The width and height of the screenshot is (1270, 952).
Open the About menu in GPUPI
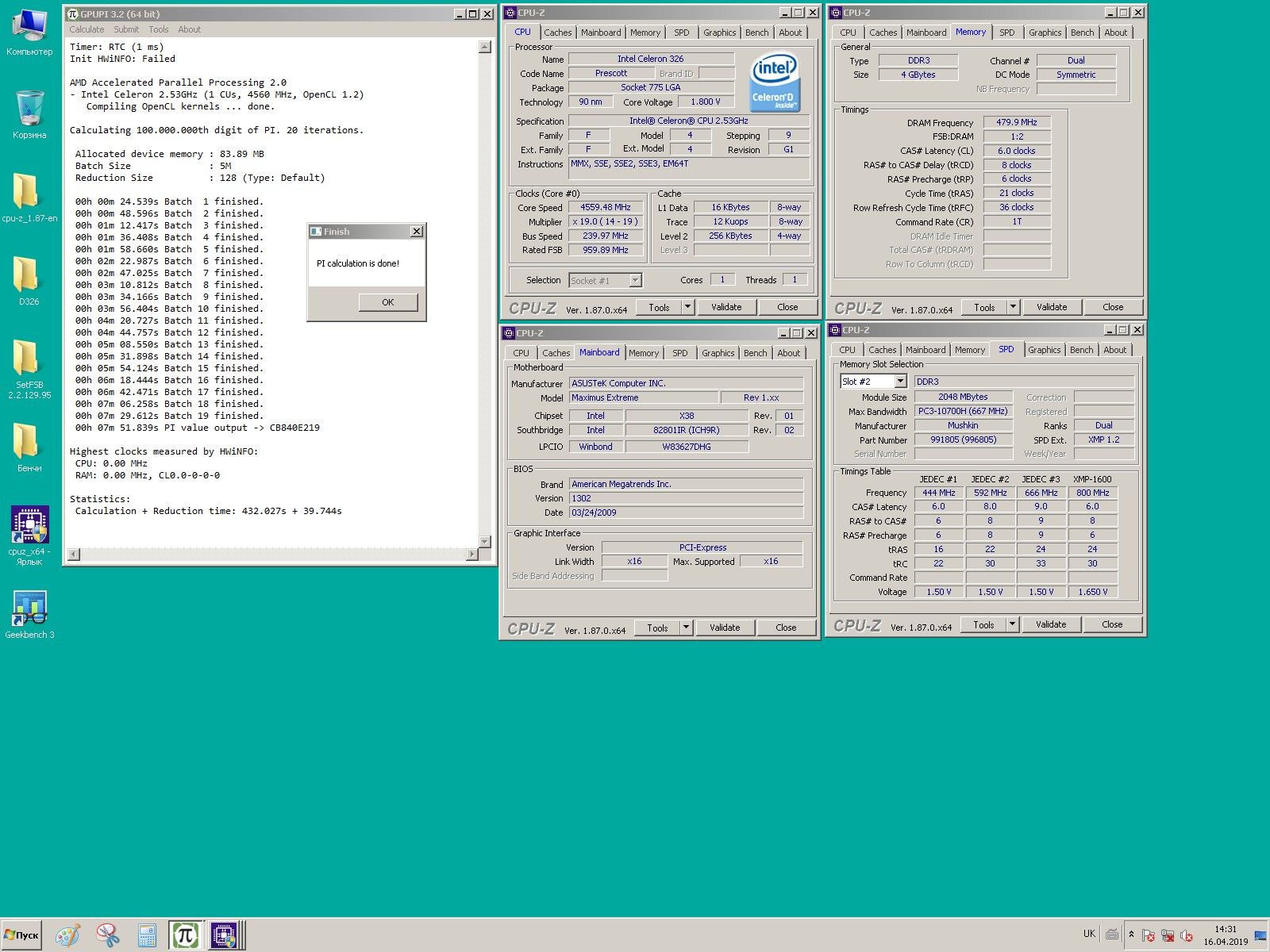pos(190,29)
